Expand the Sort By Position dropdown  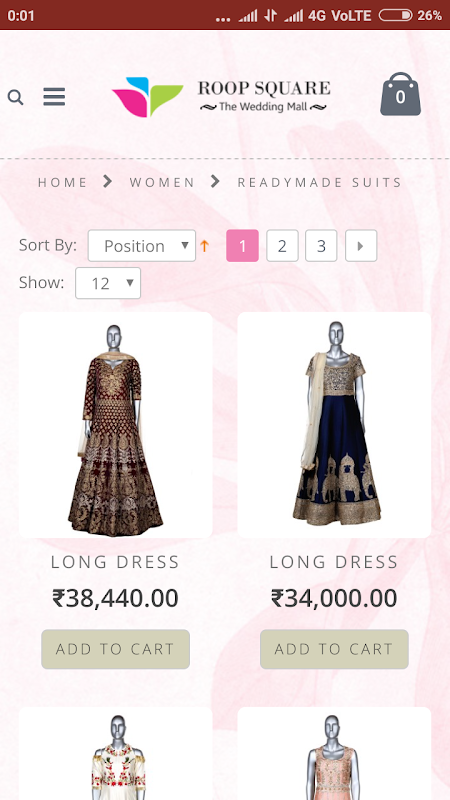pos(142,245)
